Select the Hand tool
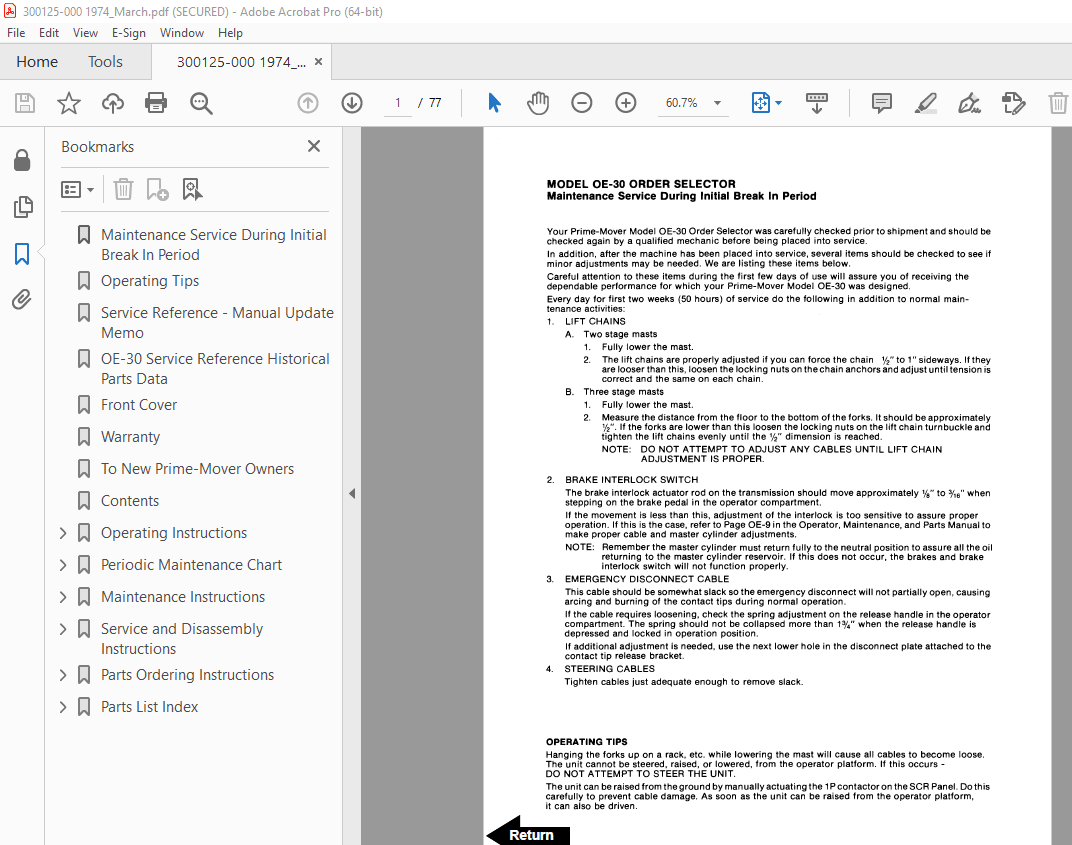Image resolution: width=1072 pixels, height=845 pixels. pos(538,102)
